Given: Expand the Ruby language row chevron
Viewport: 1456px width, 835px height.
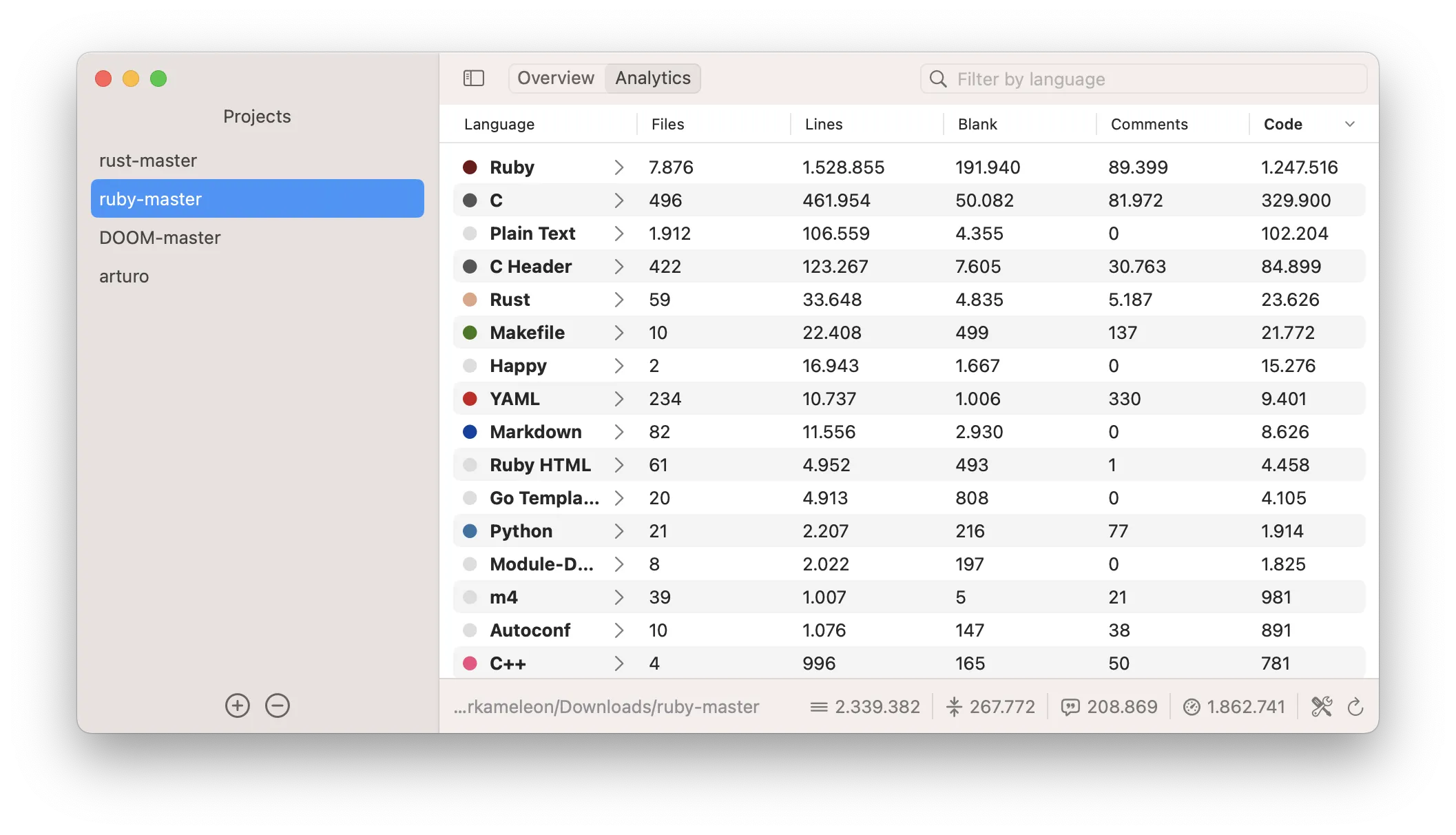Looking at the screenshot, I should tap(618, 167).
